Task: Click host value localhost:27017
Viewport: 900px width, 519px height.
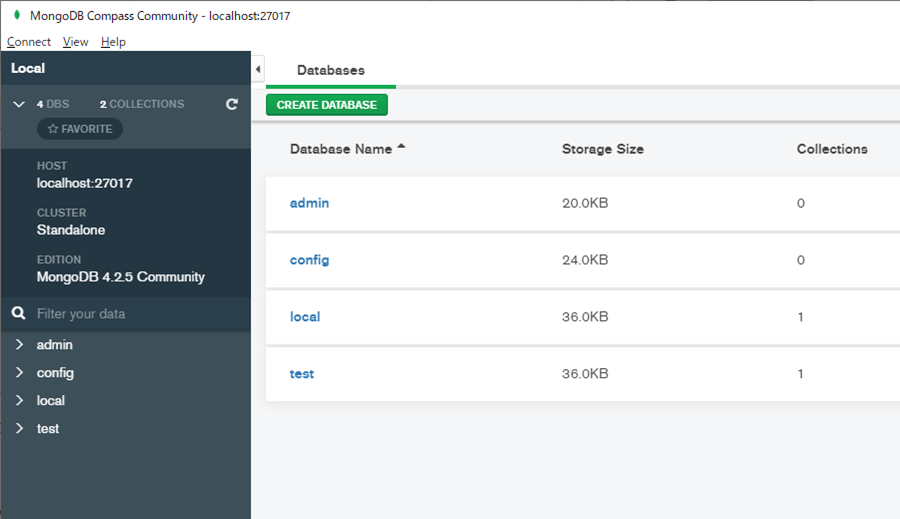Action: click(x=84, y=183)
